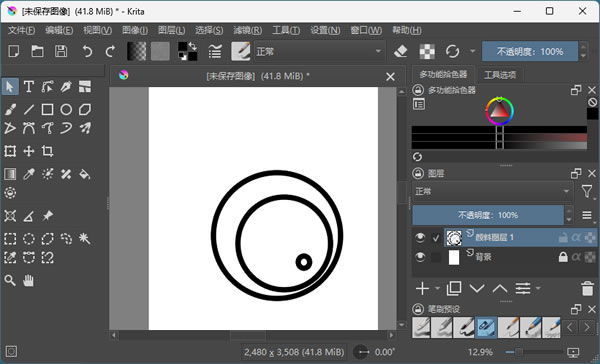This screenshot has width=600, height=364.
Task: Select the Line tool
Action: 29,109
